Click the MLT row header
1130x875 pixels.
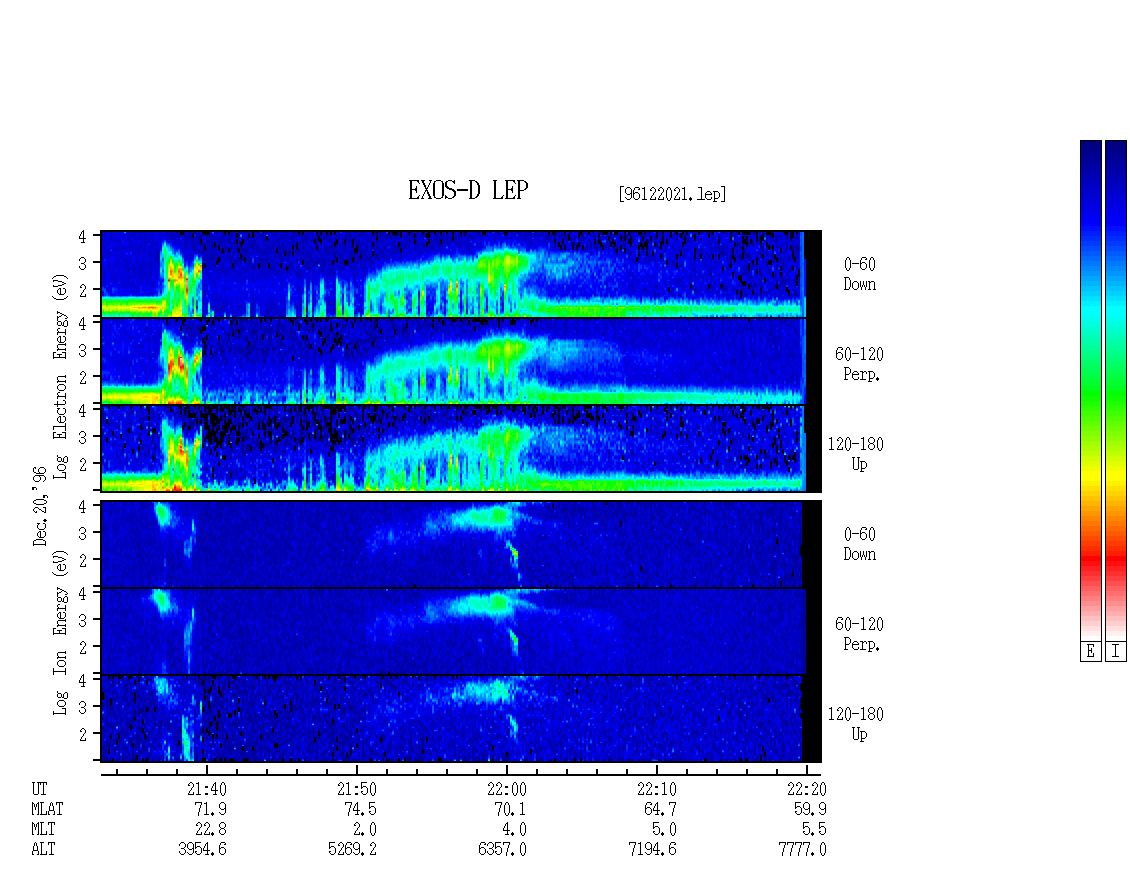(43, 830)
